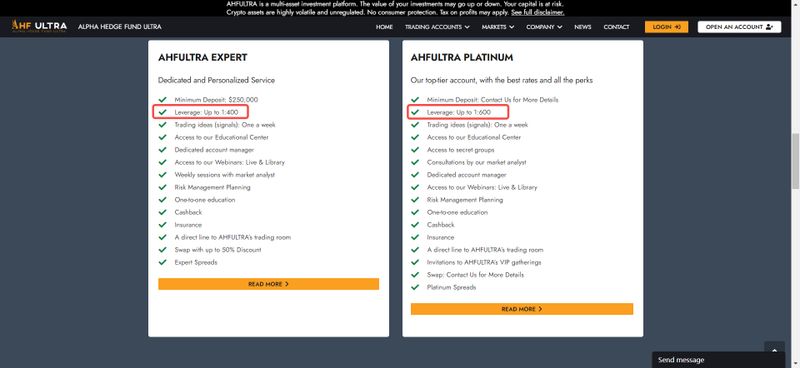Click 'Dedicated and Personalized Service' subtitle
This screenshot has height=368, width=800.
216,81
